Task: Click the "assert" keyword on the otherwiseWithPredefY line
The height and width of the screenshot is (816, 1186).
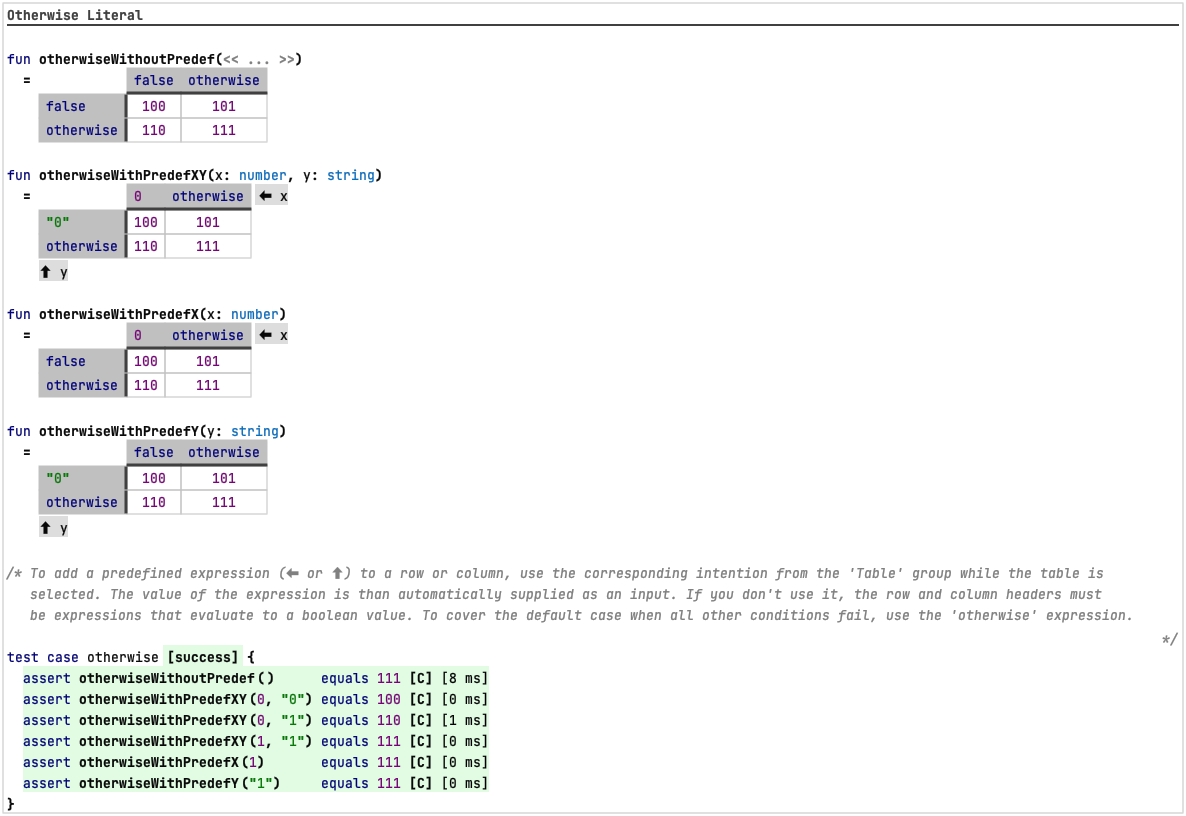Action: (x=46, y=783)
